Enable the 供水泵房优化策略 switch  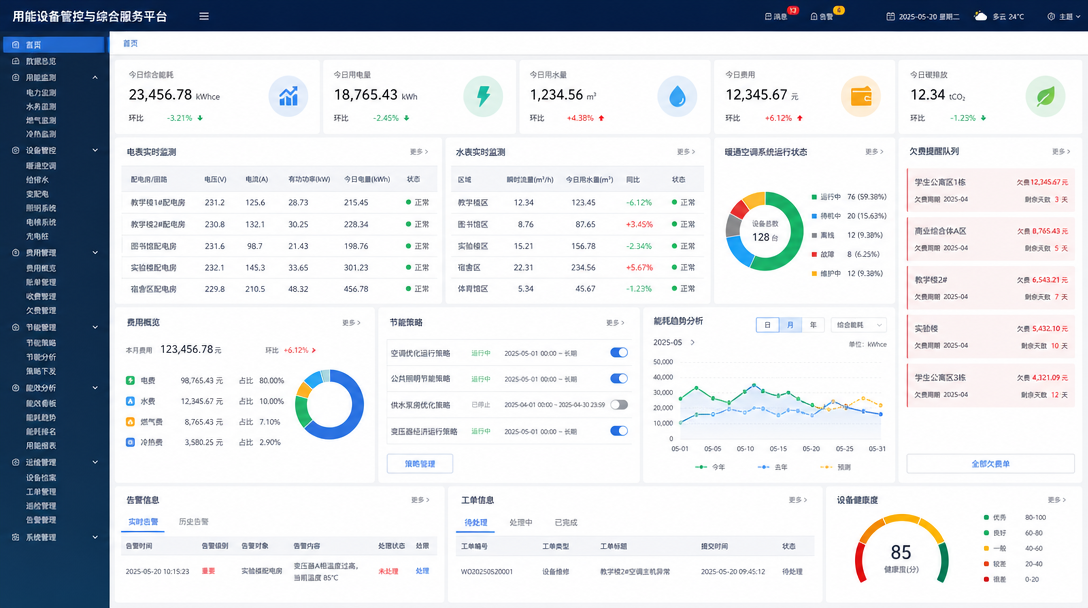tap(619, 405)
